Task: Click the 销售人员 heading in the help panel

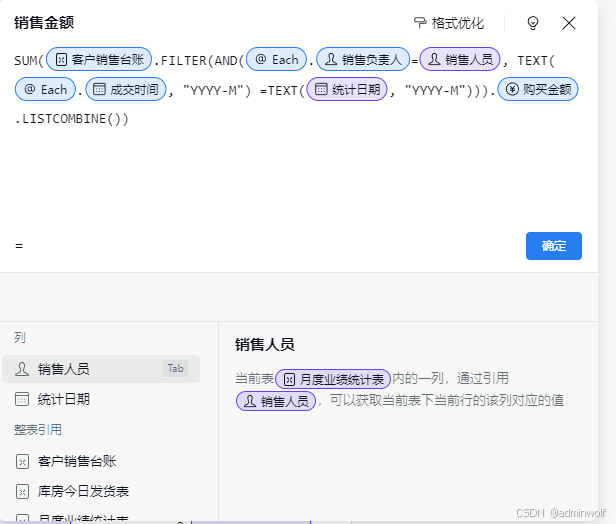Action: (x=265, y=344)
